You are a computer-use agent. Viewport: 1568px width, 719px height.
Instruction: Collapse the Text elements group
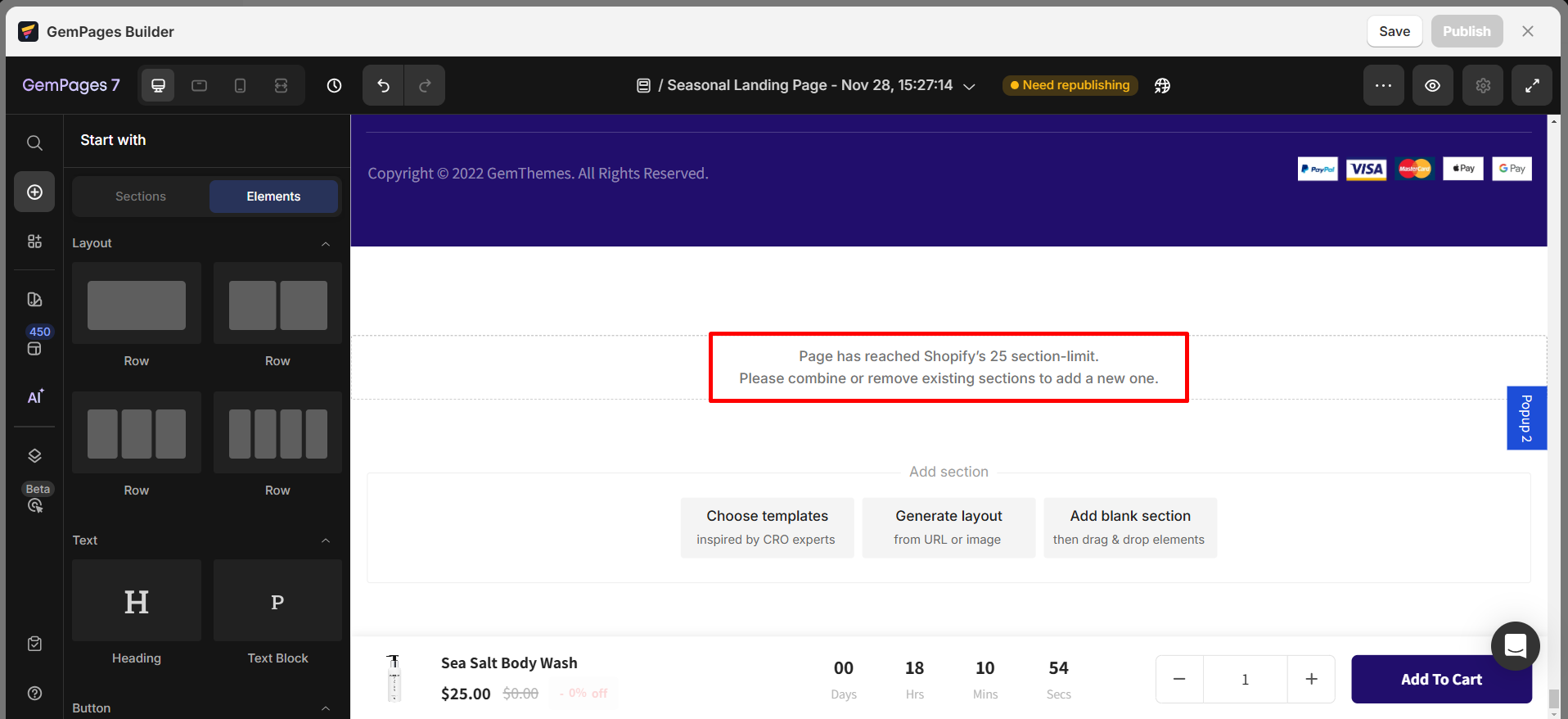click(326, 540)
